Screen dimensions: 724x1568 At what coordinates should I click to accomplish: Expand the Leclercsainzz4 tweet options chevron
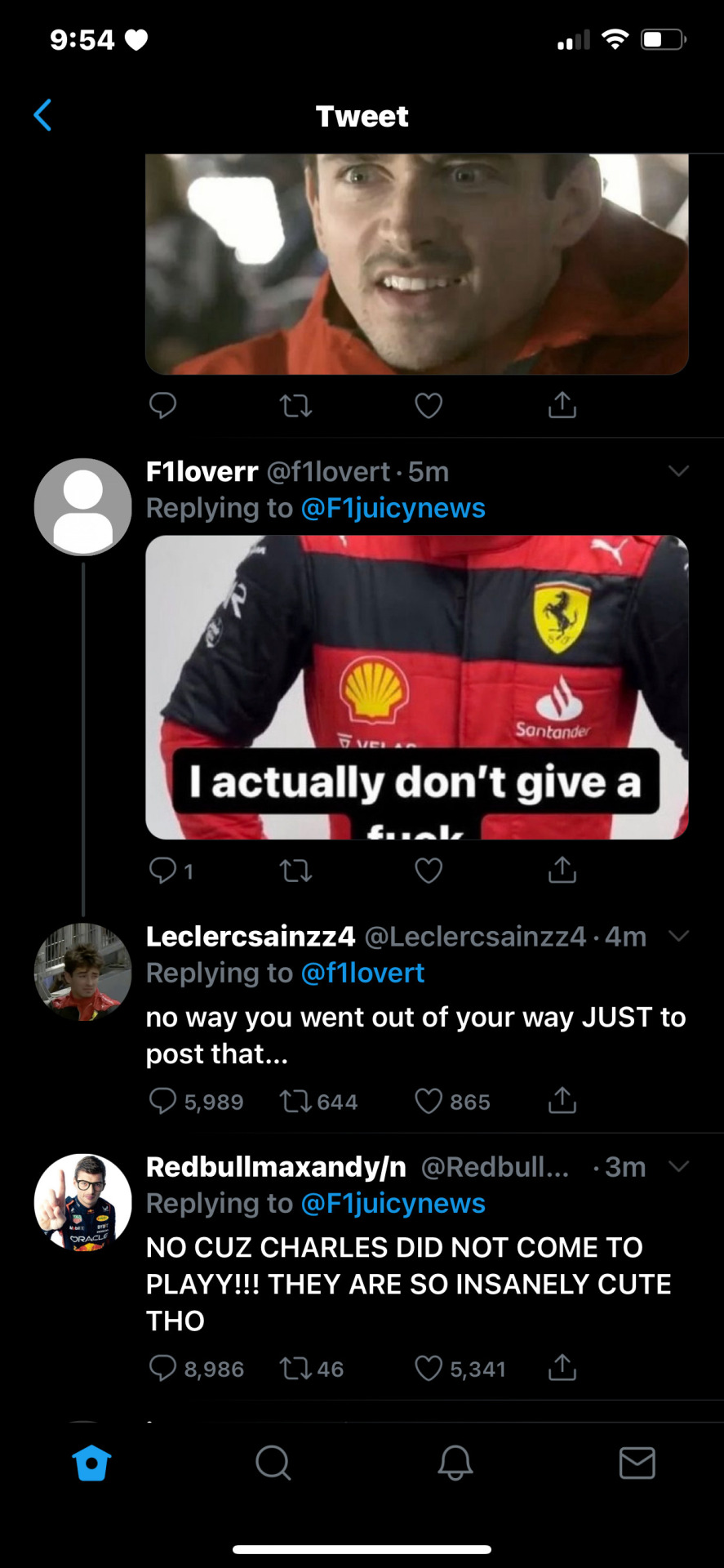click(x=678, y=936)
